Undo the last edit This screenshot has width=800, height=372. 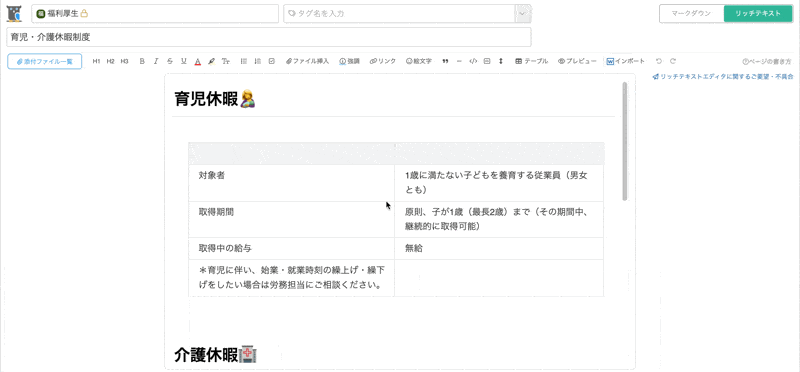coord(659,61)
